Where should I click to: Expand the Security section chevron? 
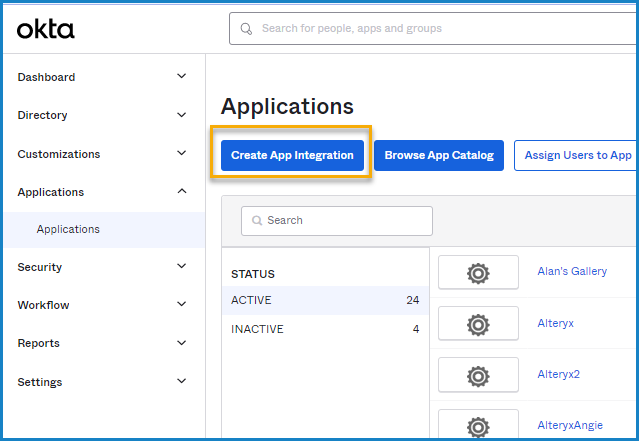182,266
